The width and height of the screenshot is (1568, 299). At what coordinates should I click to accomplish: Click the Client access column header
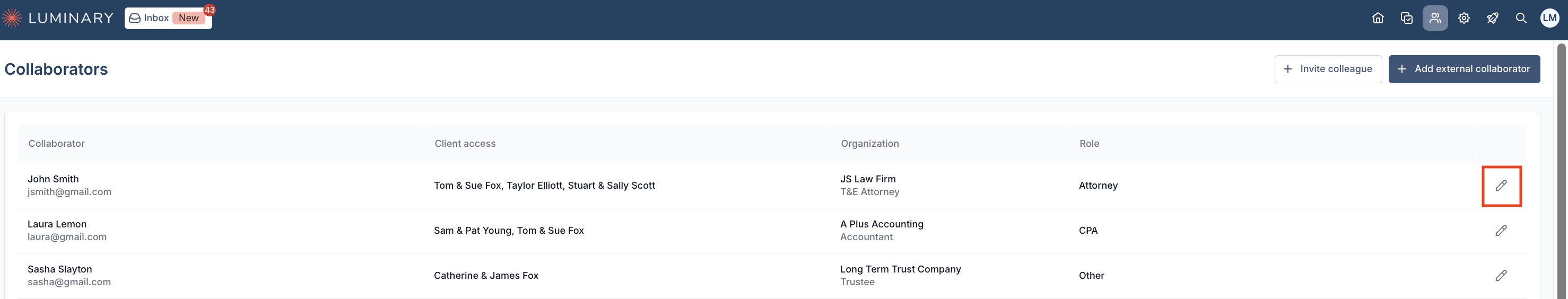click(465, 144)
